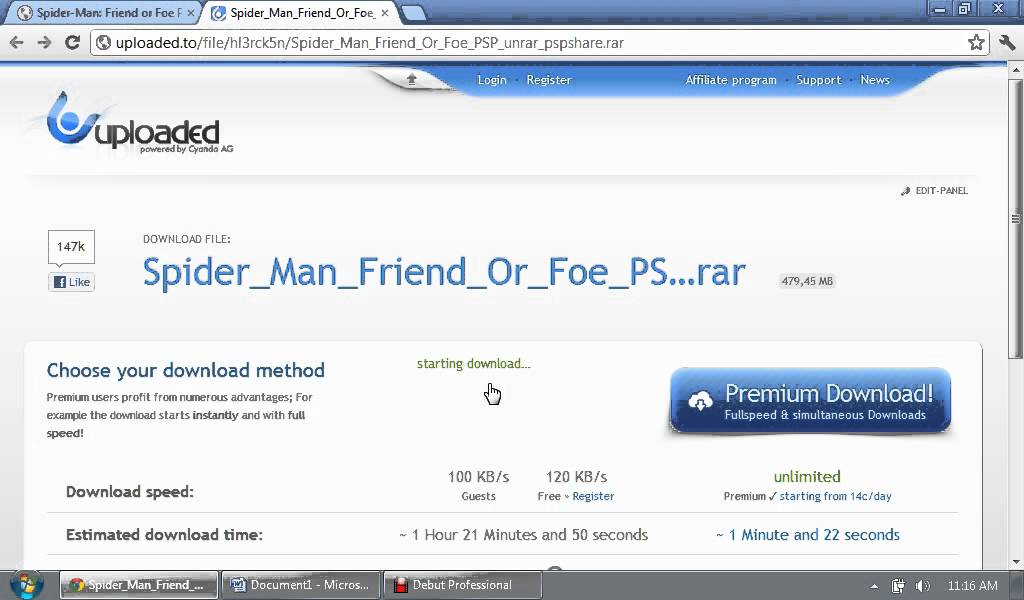Screen dimensions: 1024x600
Task: Click the 479,45 MB size label
Action: 807,281
